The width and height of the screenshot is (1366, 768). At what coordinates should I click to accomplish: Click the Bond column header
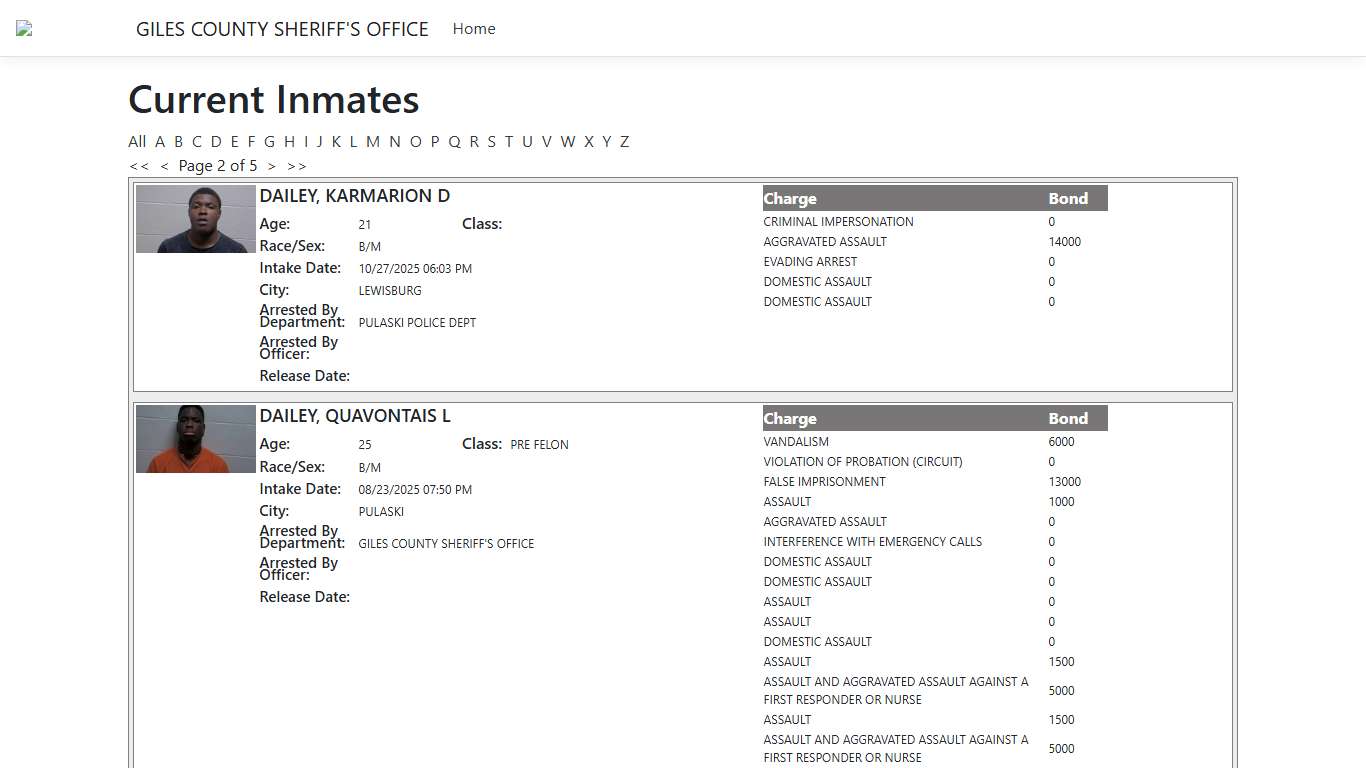1068,198
